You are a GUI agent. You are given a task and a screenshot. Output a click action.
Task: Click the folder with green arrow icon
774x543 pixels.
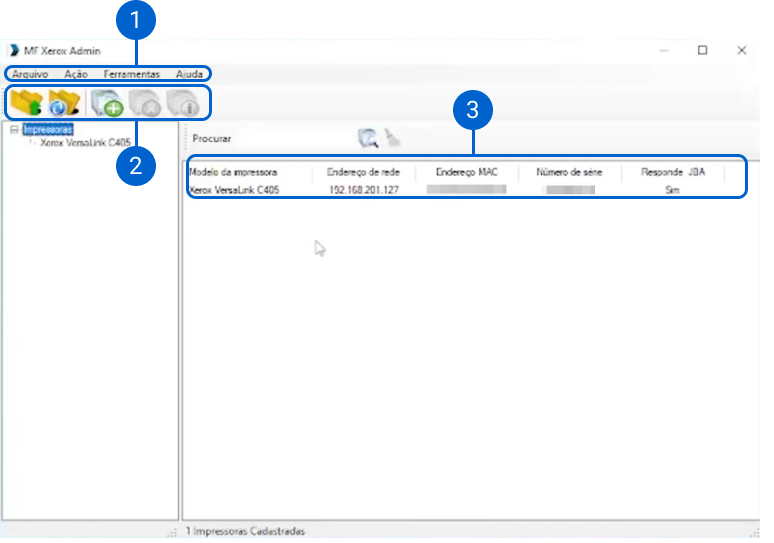click(x=27, y=102)
